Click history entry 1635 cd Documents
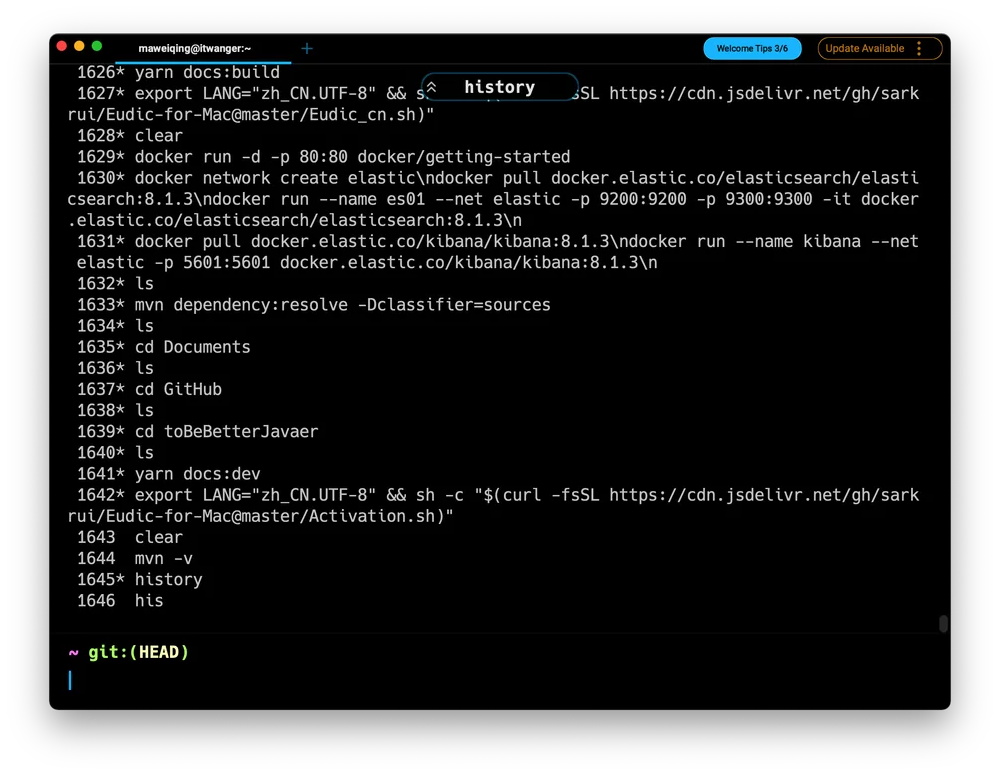Screen dimensions: 1000x775 pyautogui.click(x=163, y=347)
